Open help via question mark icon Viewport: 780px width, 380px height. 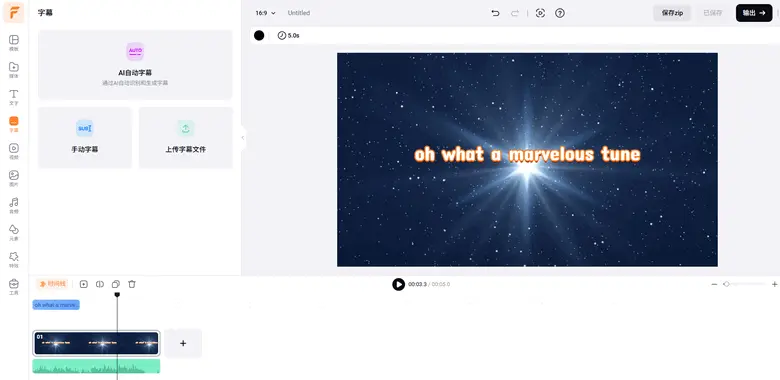(x=560, y=13)
